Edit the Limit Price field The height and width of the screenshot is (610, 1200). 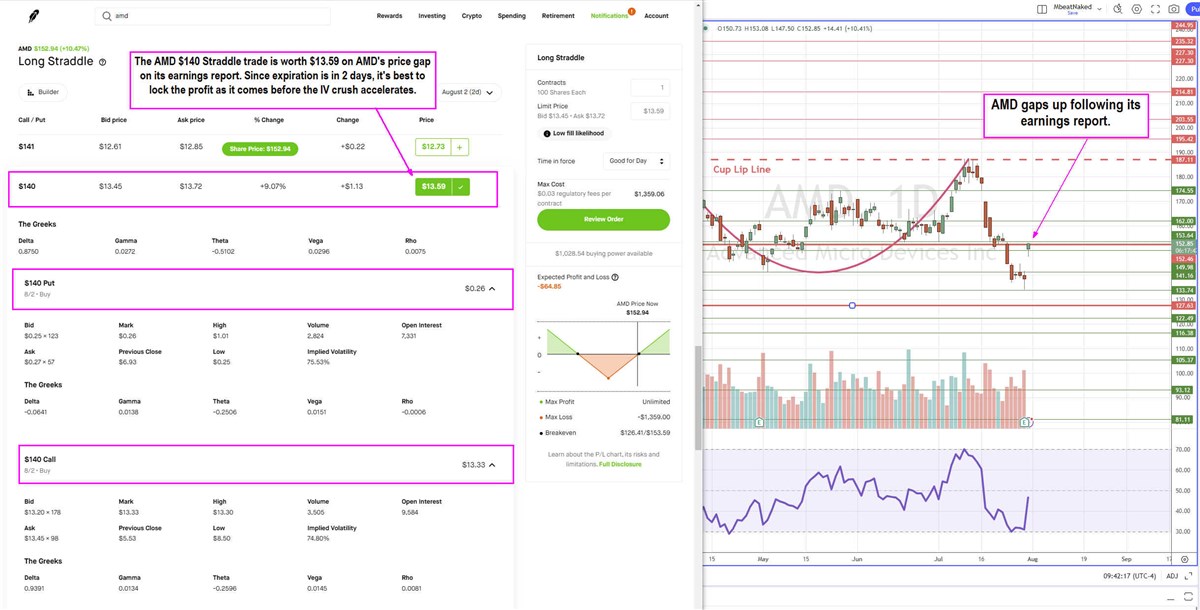651,111
